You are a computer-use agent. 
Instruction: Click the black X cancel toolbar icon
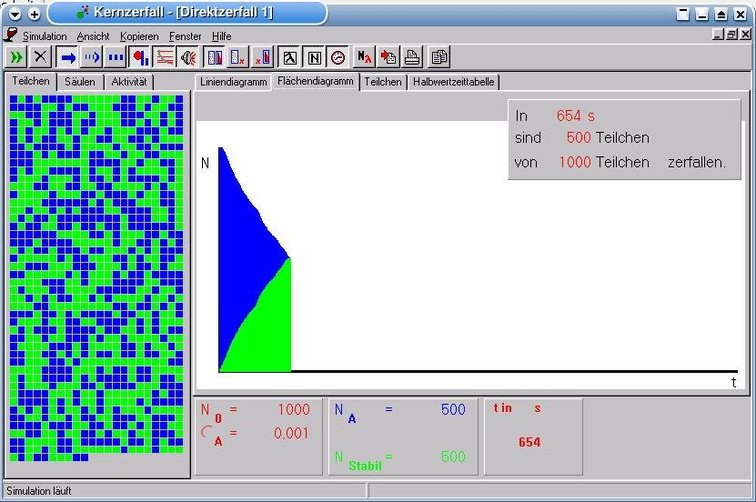pos(40,57)
